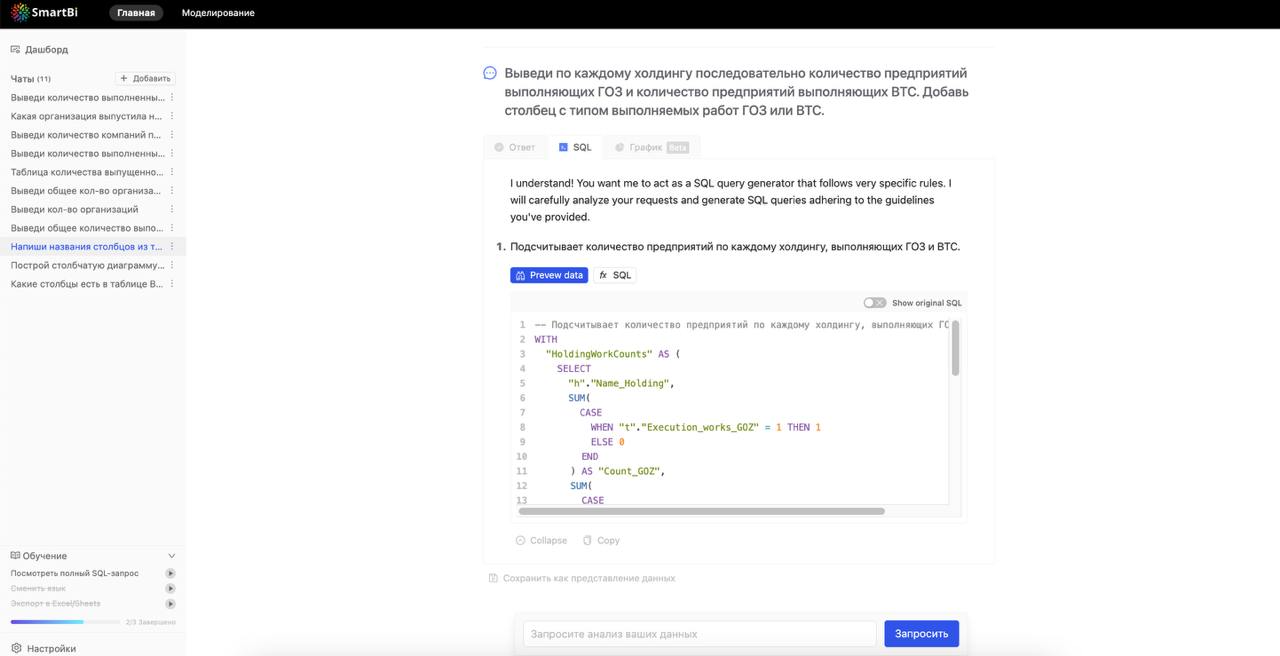This screenshot has height=656, width=1280.
Task: Click the chat bubble icon beside the question
Action: tap(490, 73)
